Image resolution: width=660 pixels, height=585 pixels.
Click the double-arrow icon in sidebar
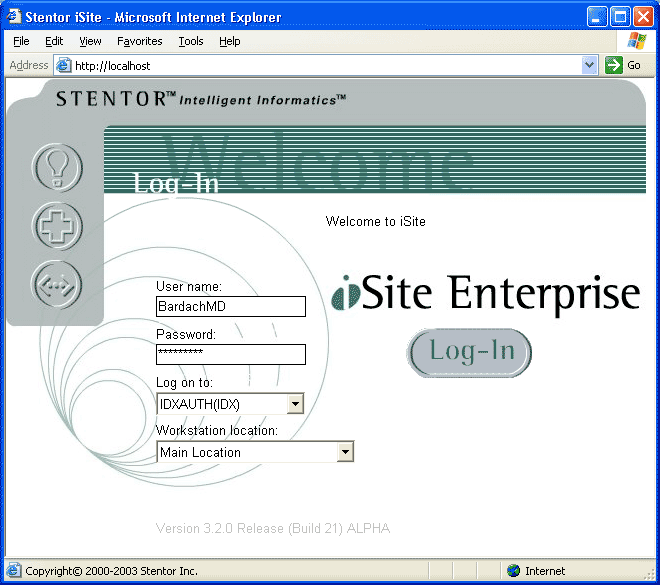(x=58, y=285)
